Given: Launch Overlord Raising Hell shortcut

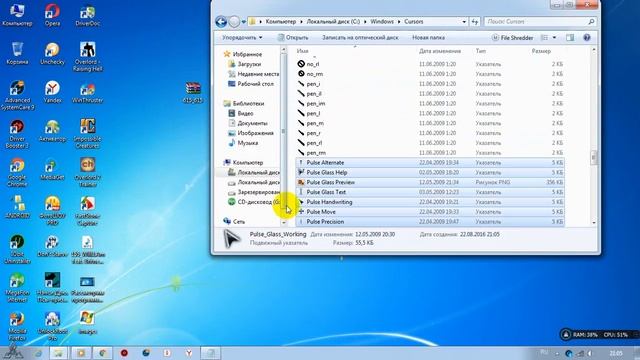Looking at the screenshot, I should tap(87, 56).
